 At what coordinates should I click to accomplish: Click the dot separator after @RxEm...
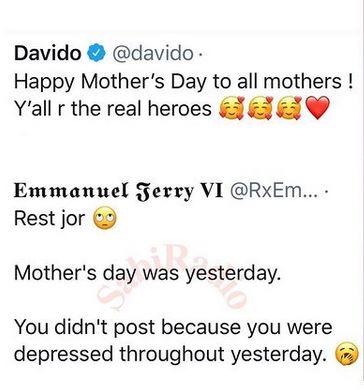326,191
